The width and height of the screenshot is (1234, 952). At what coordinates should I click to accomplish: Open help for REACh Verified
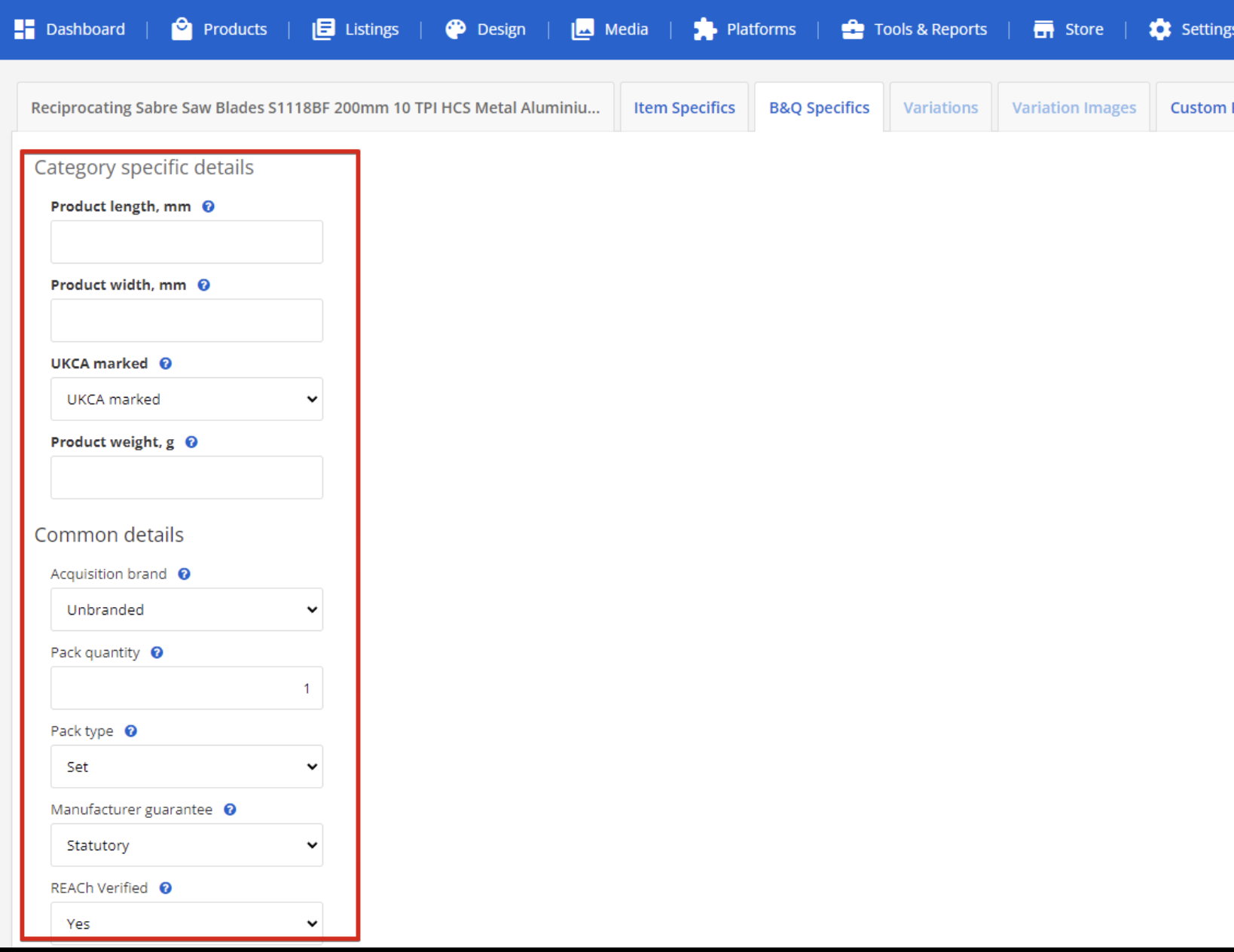166,888
